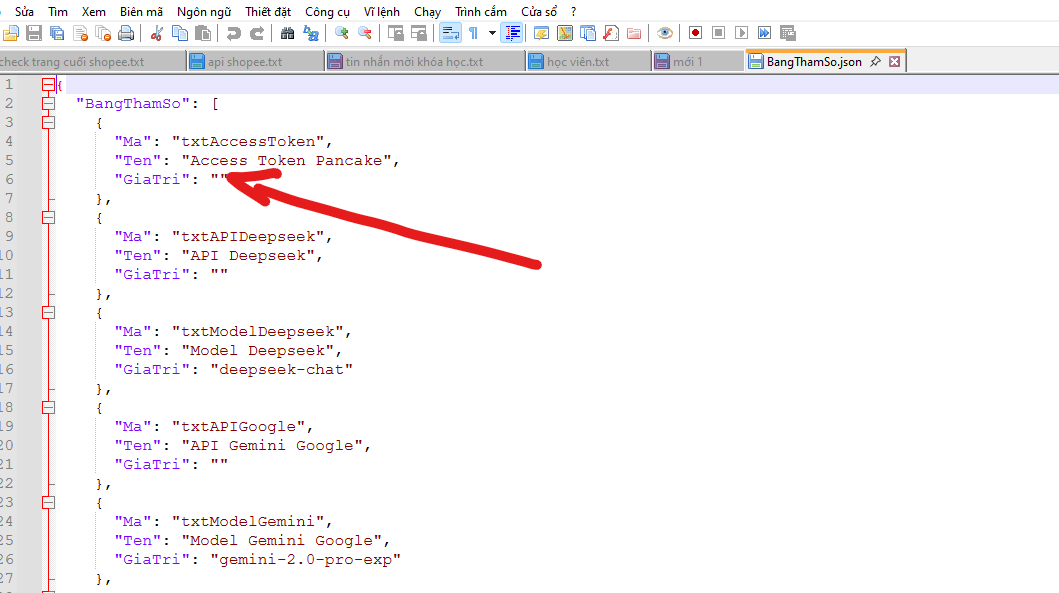This screenshot has height=593, width=1059.
Task: Click the Find and Replace icon
Action: pos(311,33)
